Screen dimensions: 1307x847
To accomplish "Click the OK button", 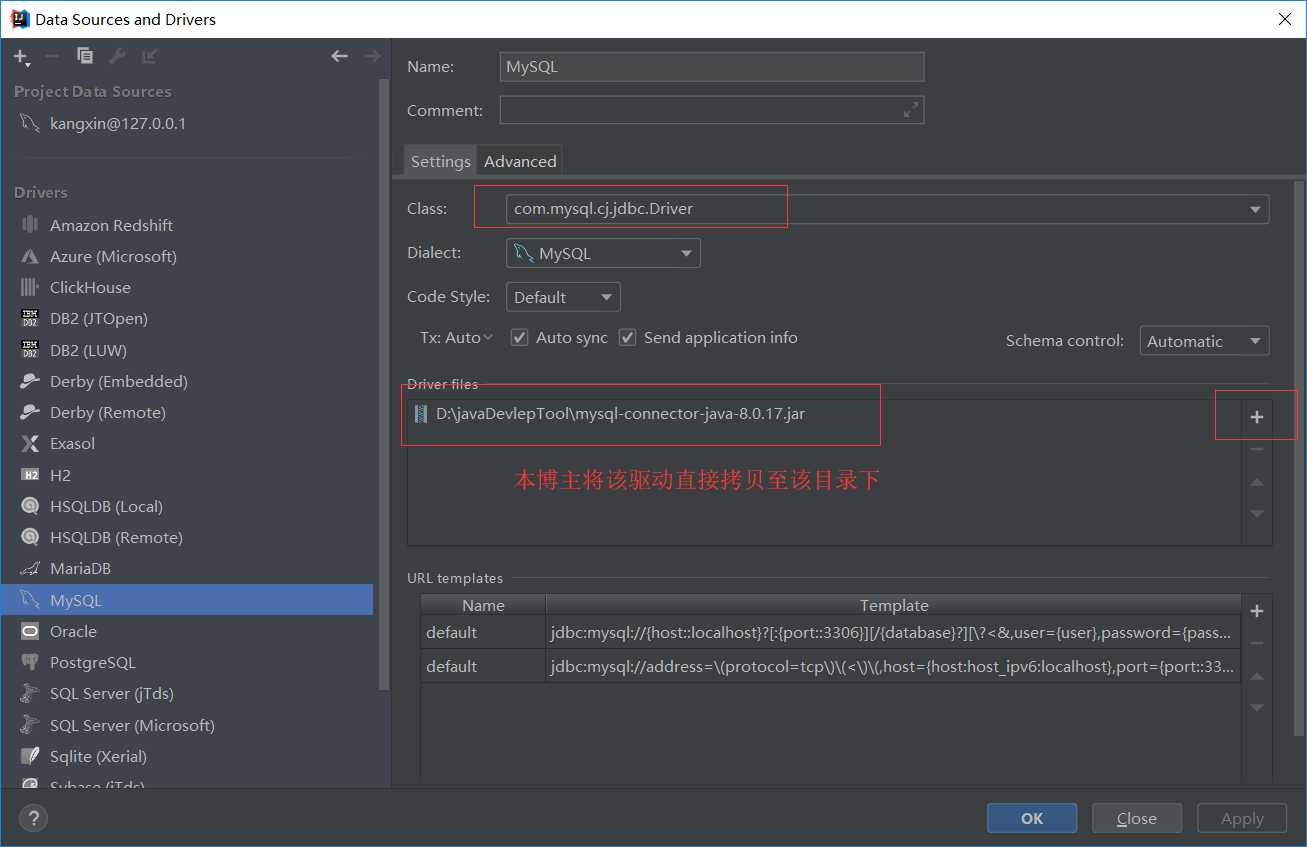I will (1032, 818).
